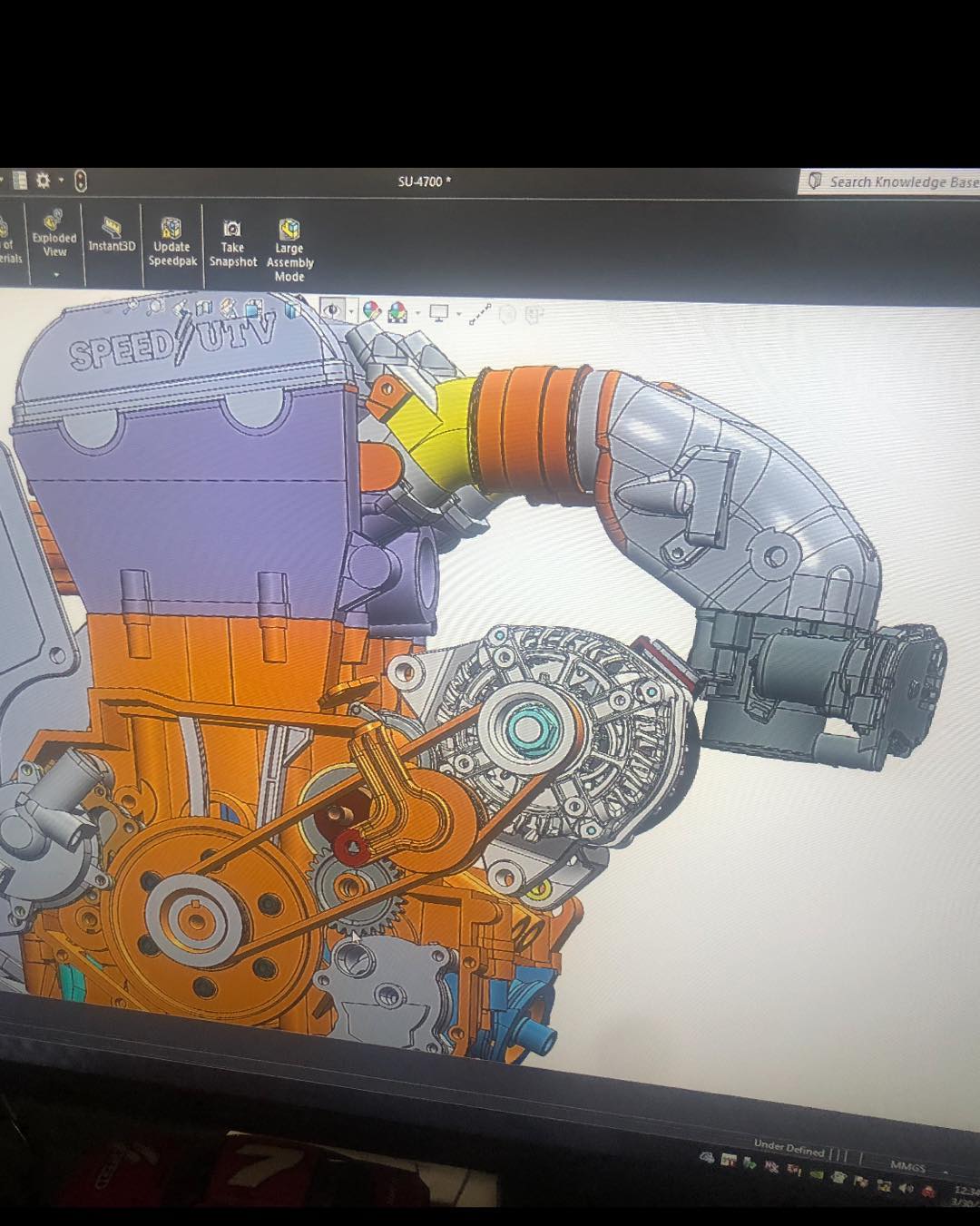Viewport: 980px width, 1226px height.
Task: Expand the Exploded View dropdown arrow
Action: click(55, 274)
